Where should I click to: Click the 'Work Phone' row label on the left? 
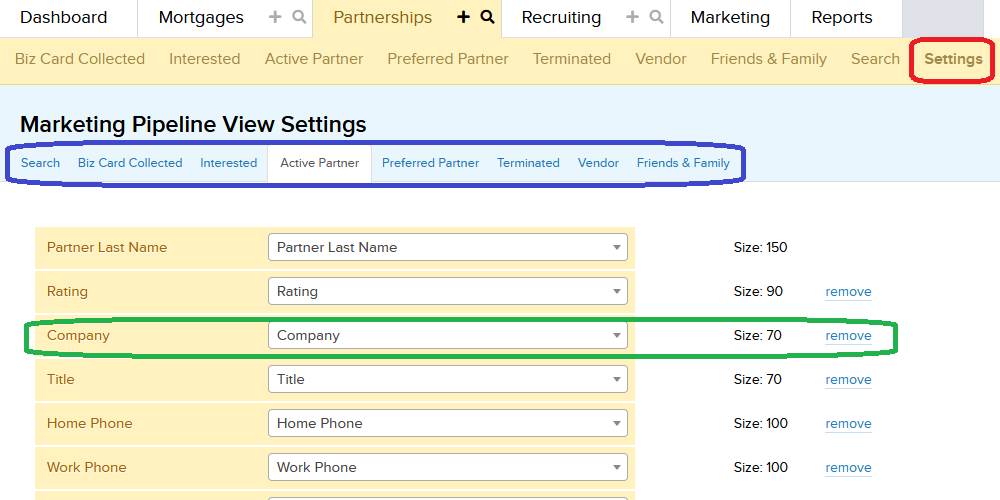87,467
